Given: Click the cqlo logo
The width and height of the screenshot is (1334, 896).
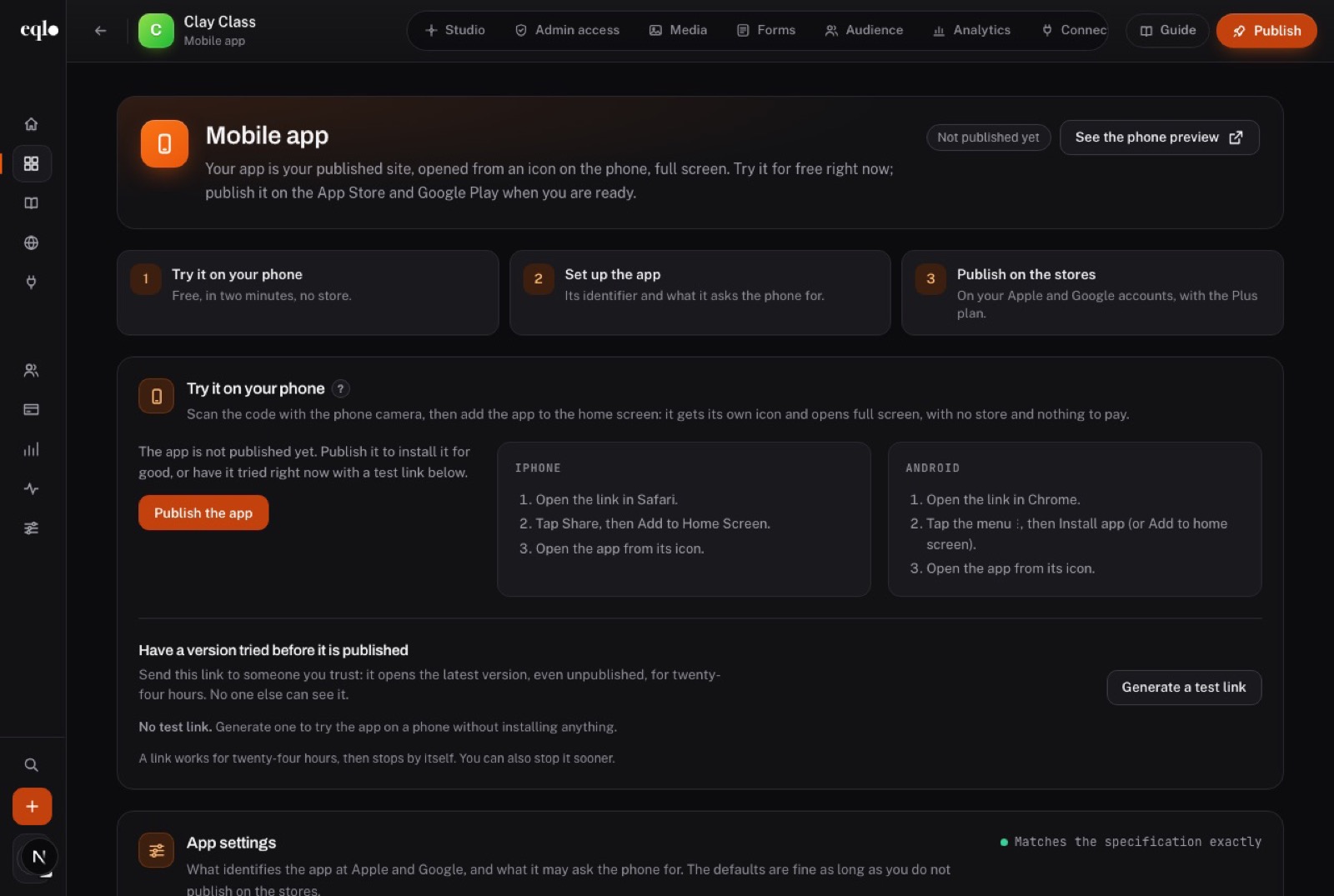Looking at the screenshot, I should (39, 30).
